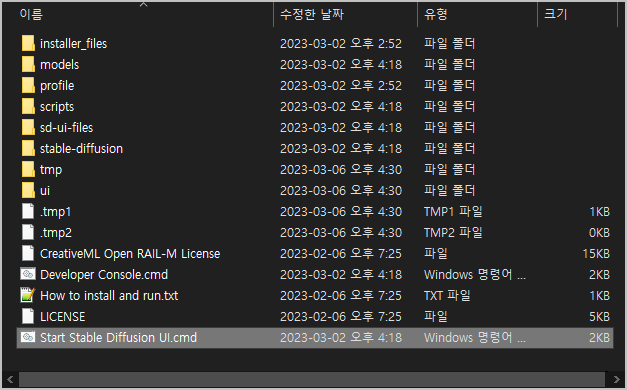Click the .tmp2 file icon
627x390 pixels.
click(28, 232)
